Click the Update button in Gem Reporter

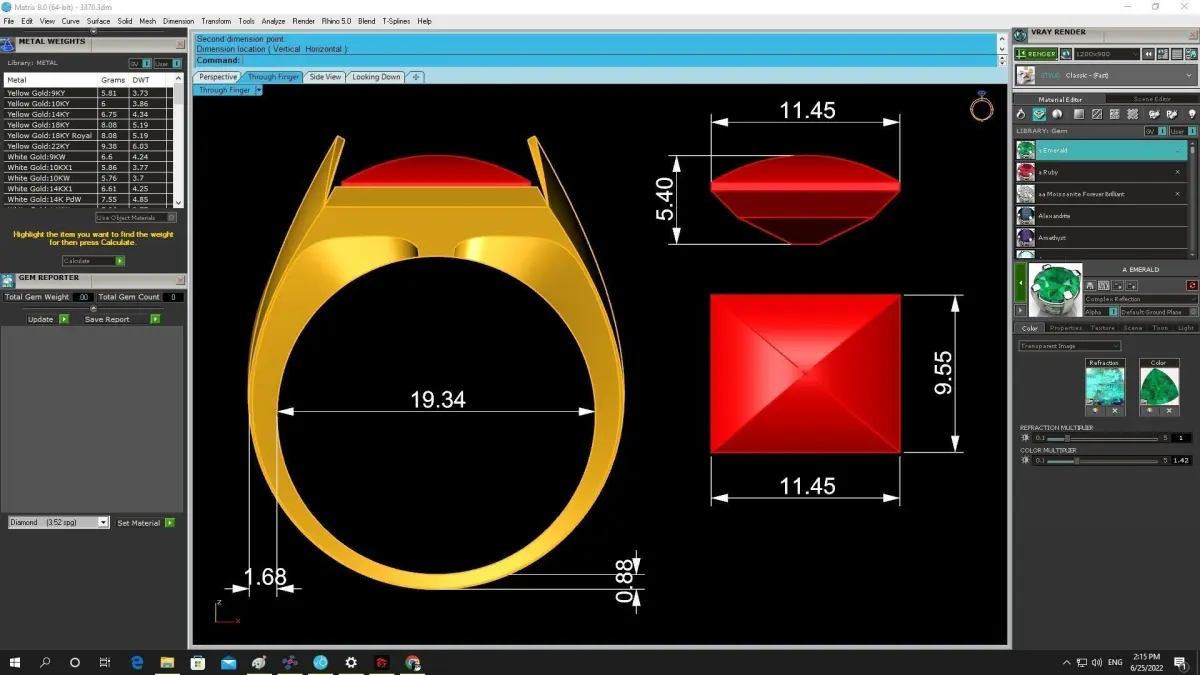[47, 319]
